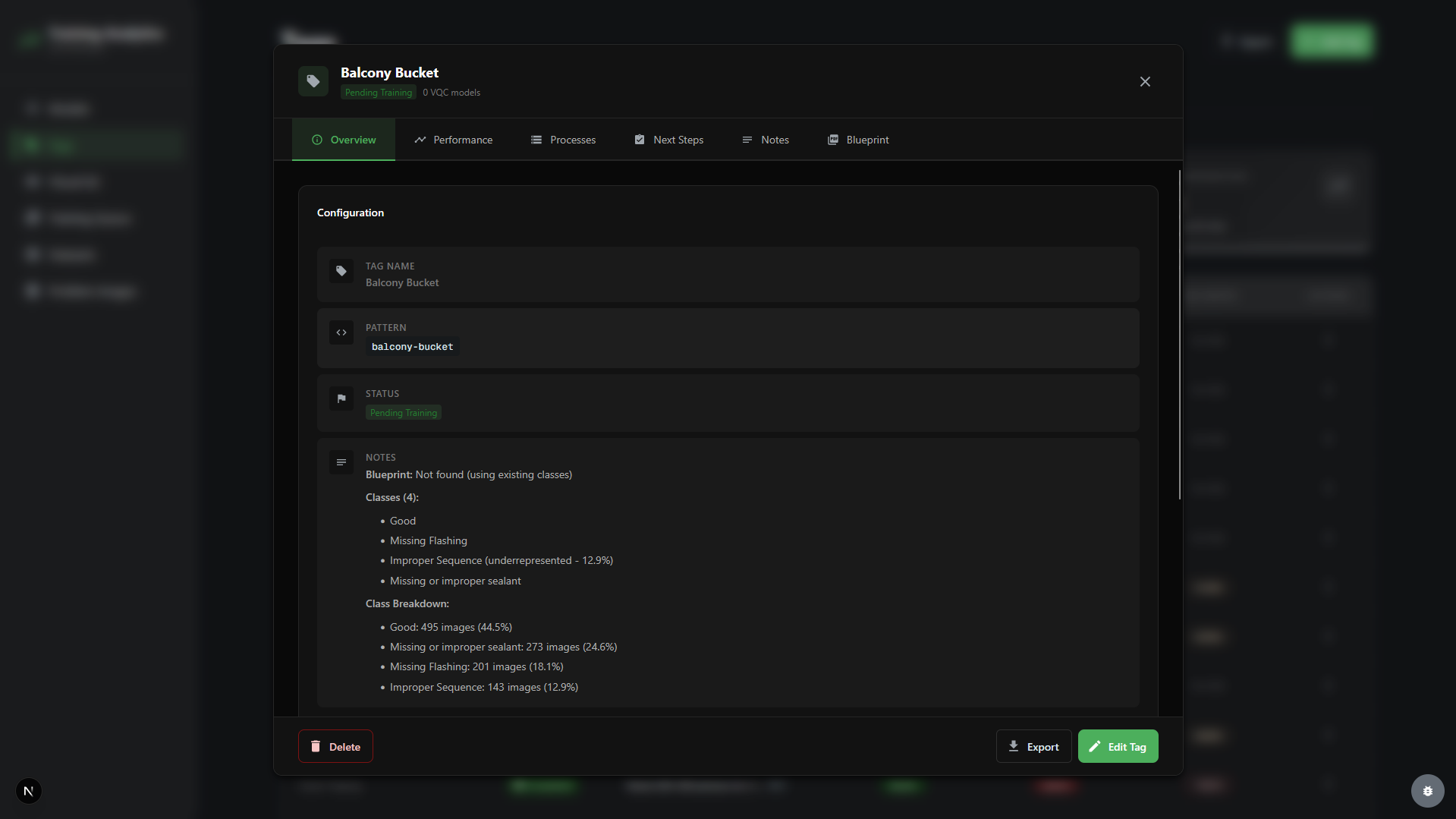Close the Balcony Bucket dialog
The image size is (1456, 819).
1145,81
